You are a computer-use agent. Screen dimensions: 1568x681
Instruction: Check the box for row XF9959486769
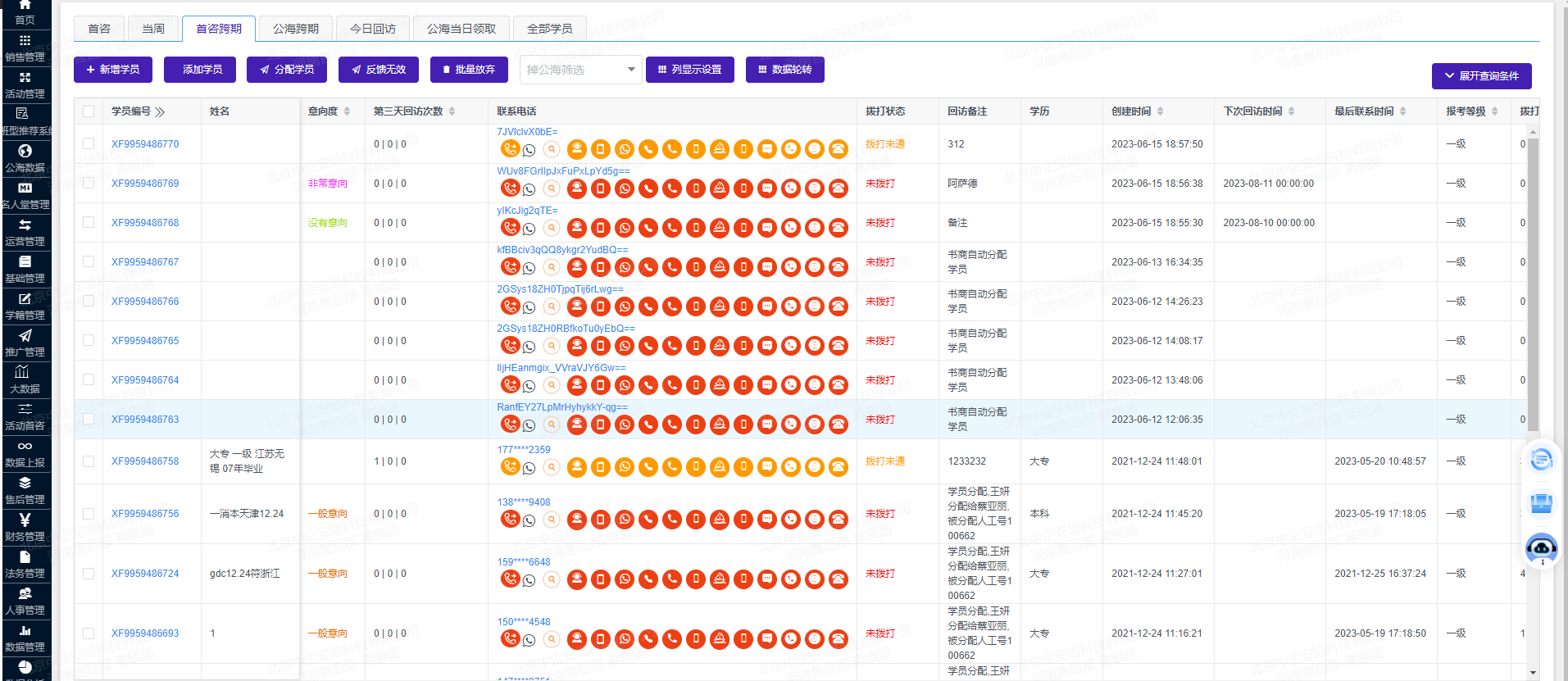tap(89, 183)
